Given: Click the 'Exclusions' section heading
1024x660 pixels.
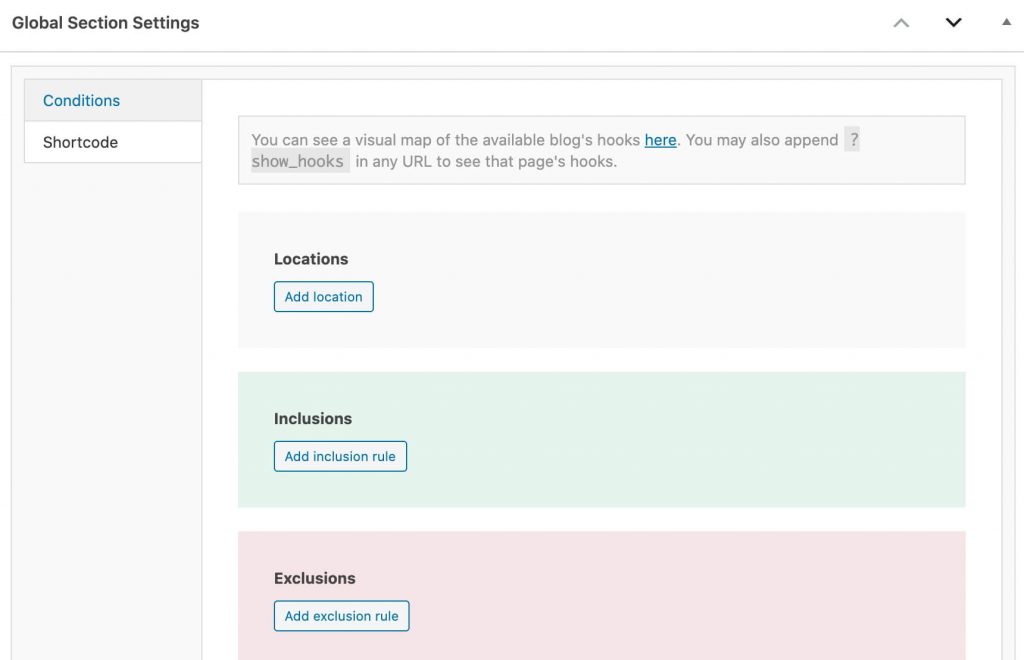Looking at the screenshot, I should [x=315, y=578].
